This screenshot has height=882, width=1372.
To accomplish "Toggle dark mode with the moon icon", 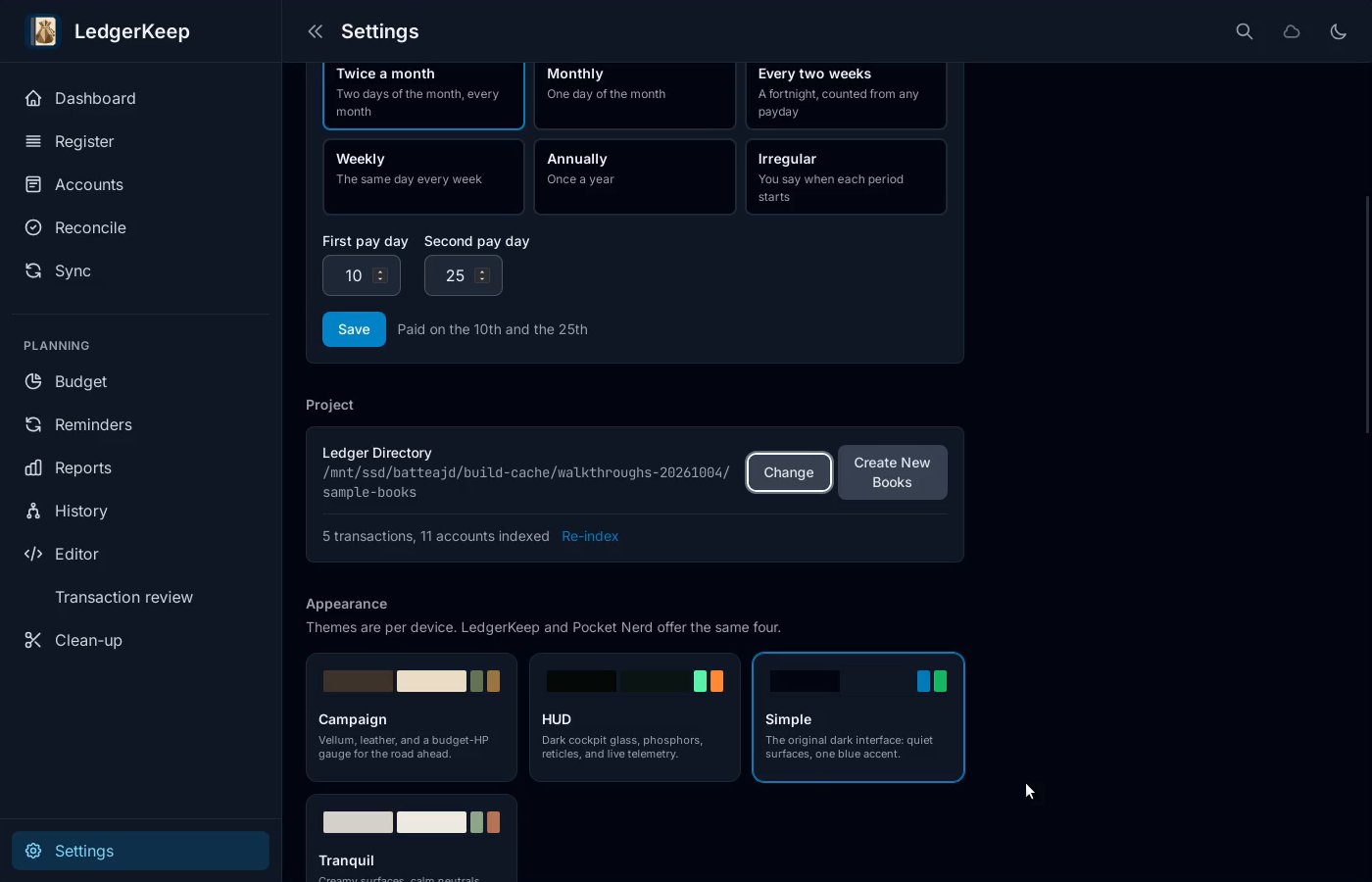I will click(x=1339, y=31).
